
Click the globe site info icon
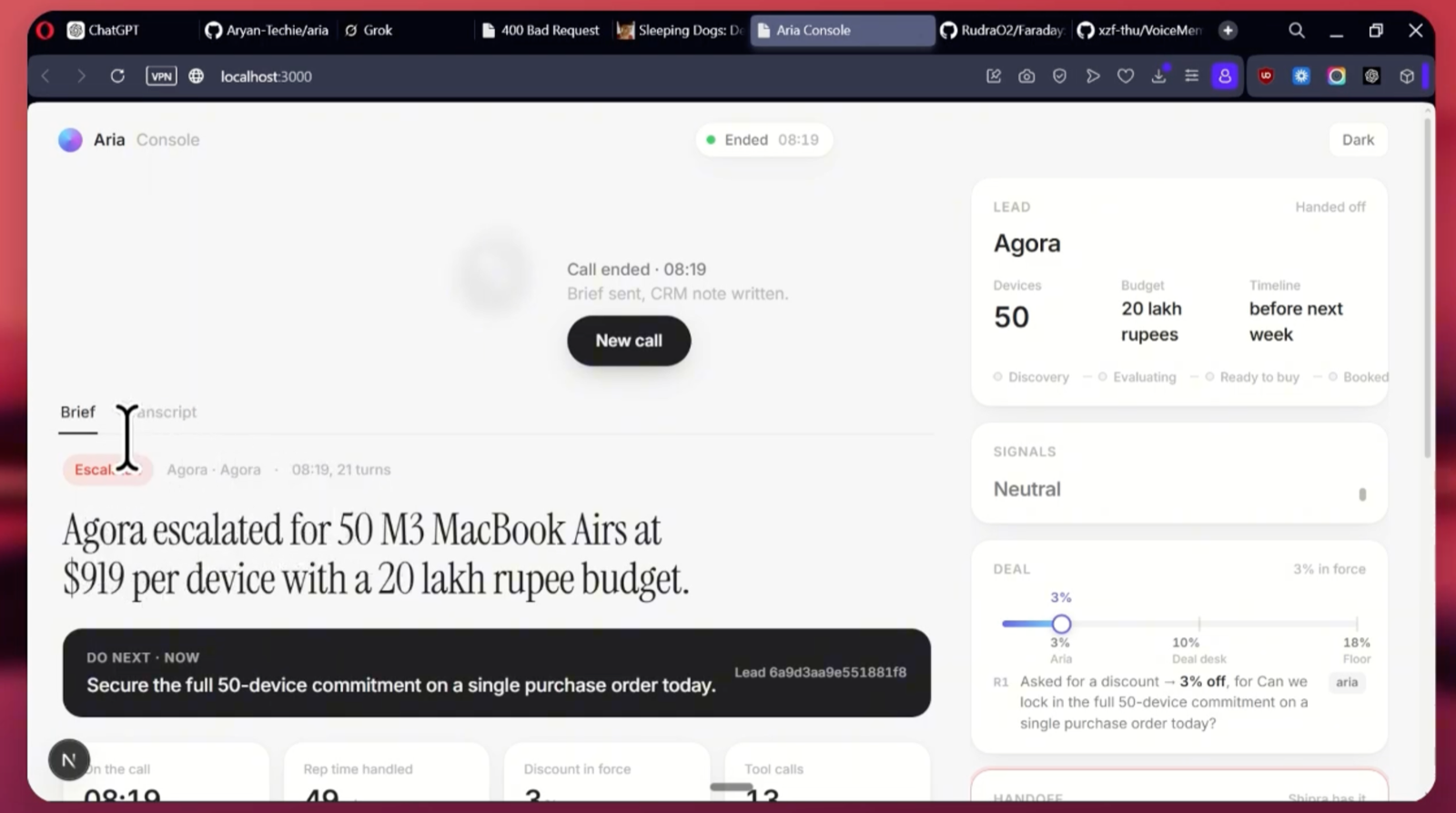point(196,76)
